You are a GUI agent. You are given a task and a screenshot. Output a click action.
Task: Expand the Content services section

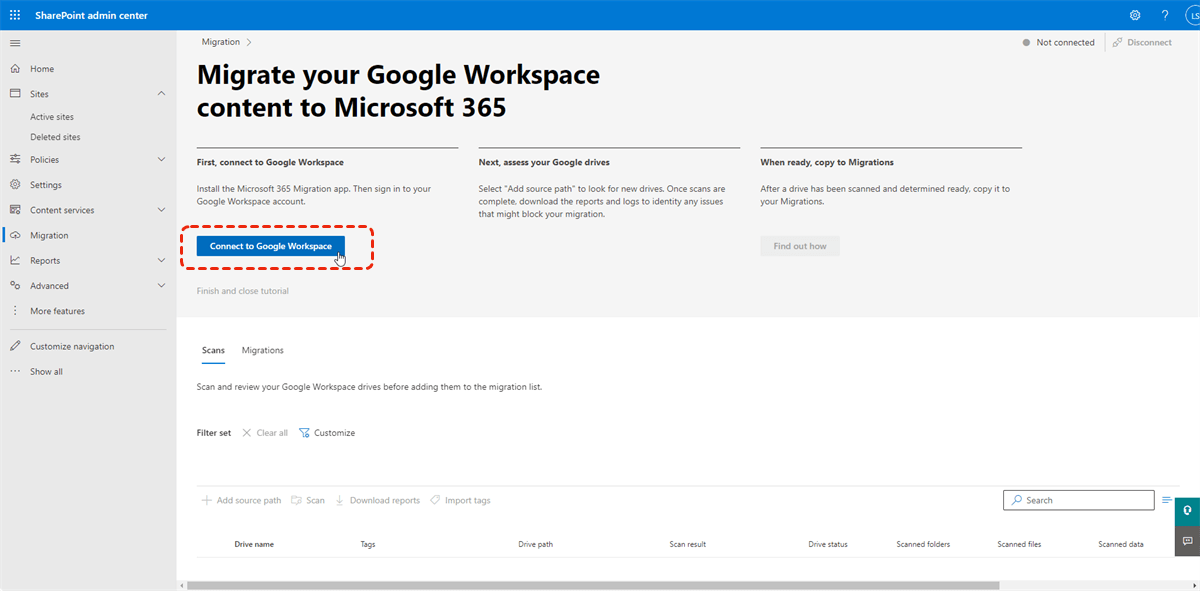click(x=162, y=210)
